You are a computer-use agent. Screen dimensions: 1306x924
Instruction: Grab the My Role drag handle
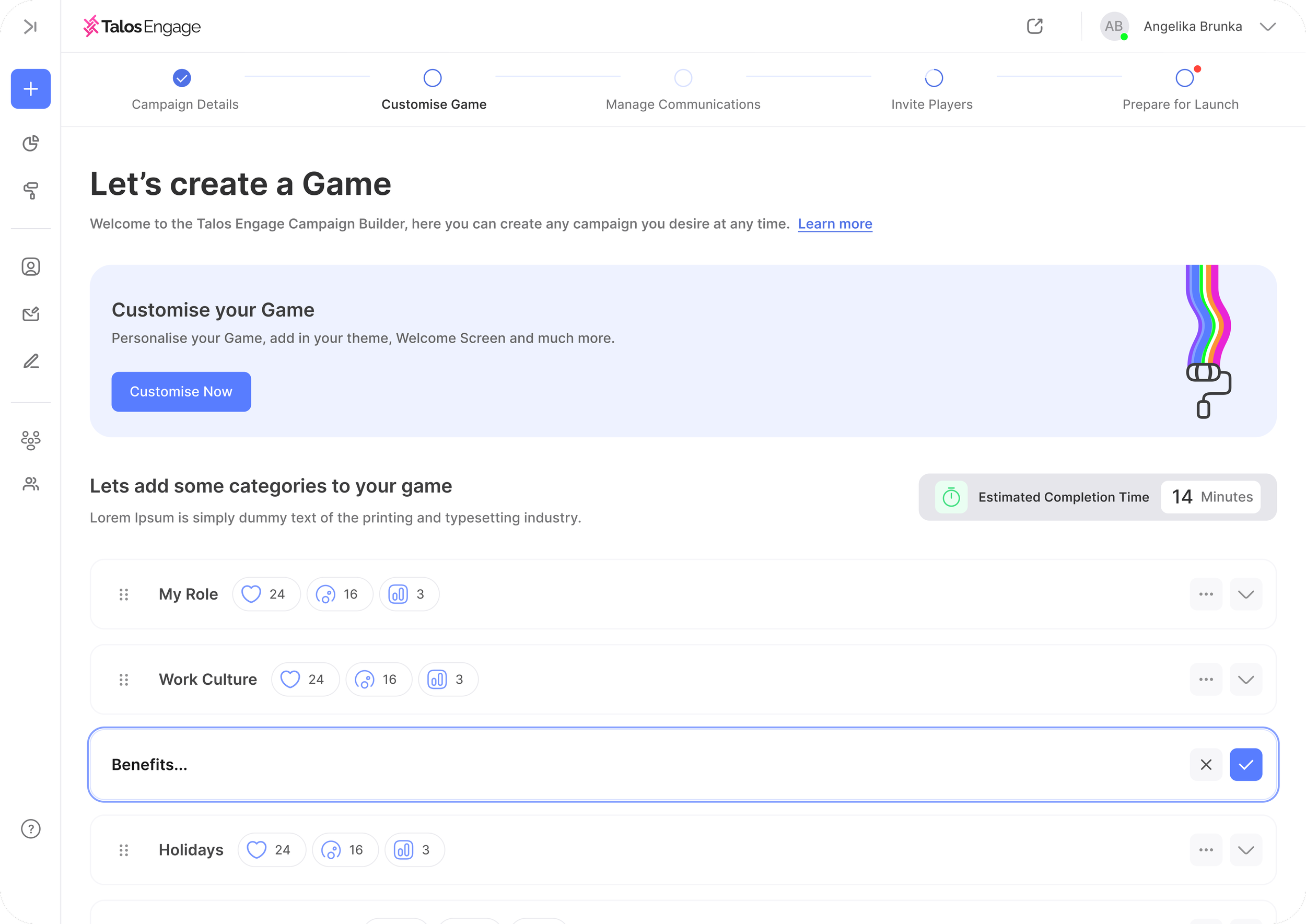[123, 594]
